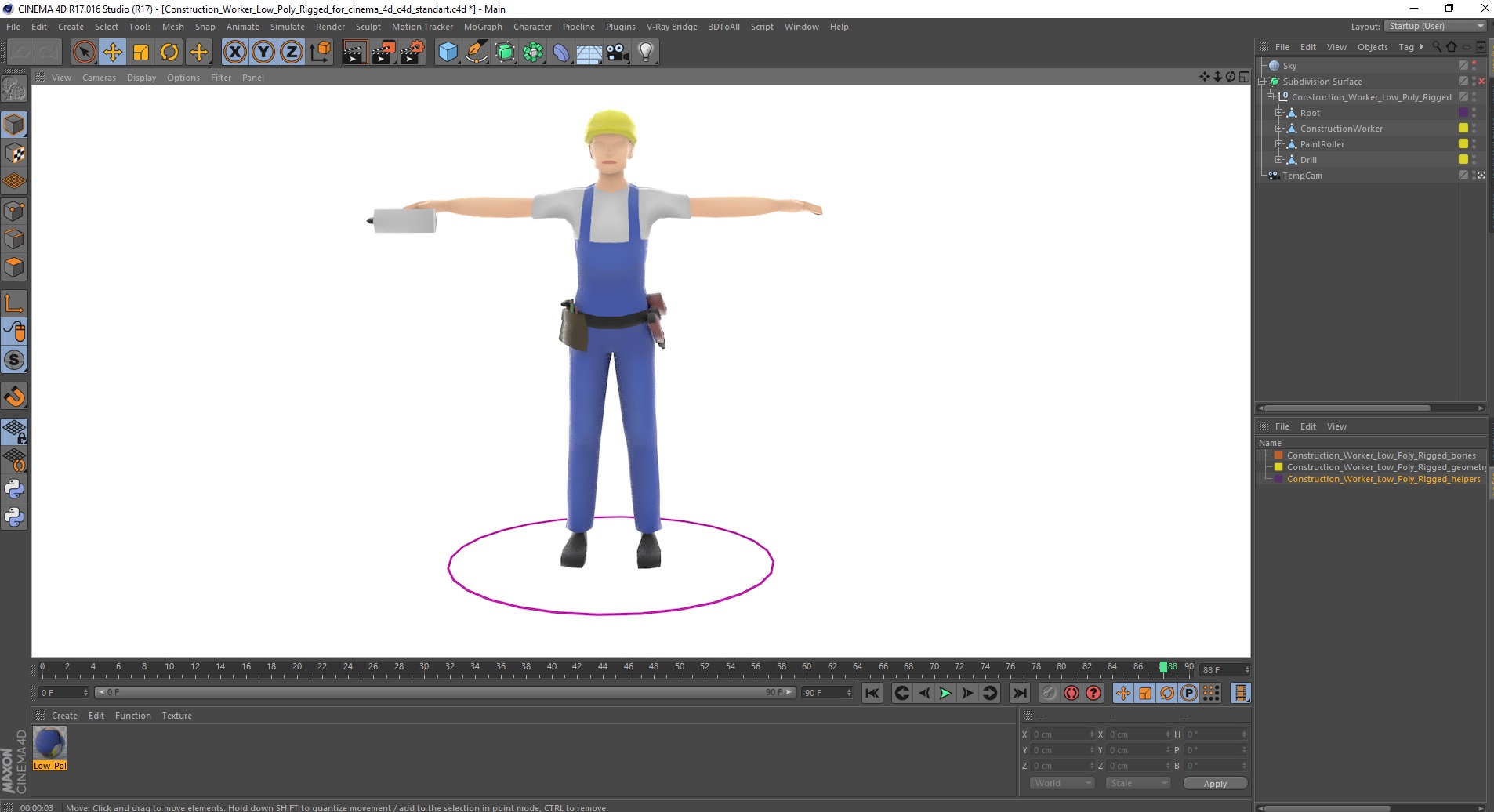Click the Record Active Objects keyframe button
The image size is (1494, 812).
pos(1050,693)
